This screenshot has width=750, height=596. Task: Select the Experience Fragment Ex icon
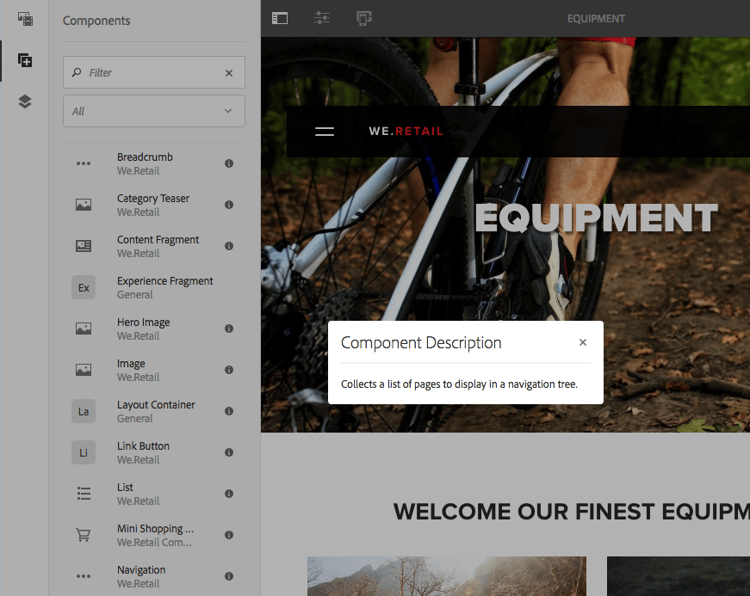83,287
